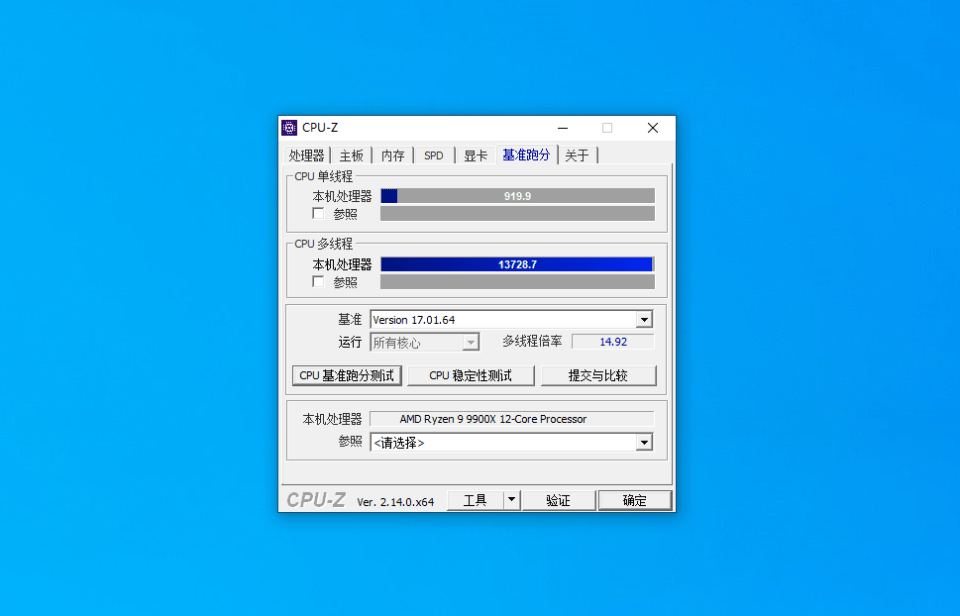Screen dimensions: 960x616
Task: Click the multi-thread score bar 13728.7
Action: [517, 265]
